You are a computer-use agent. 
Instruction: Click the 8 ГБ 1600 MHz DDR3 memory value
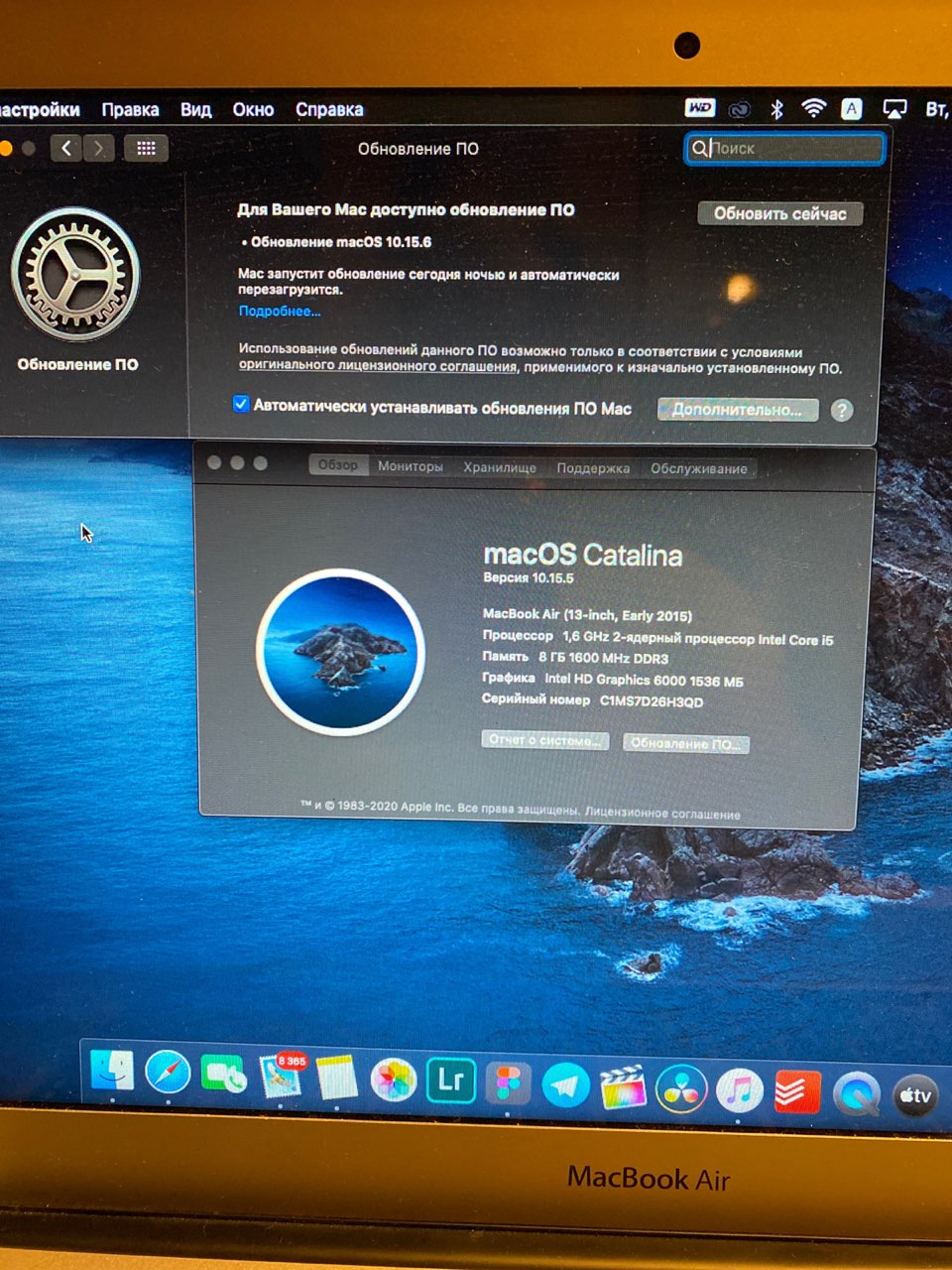tap(603, 658)
